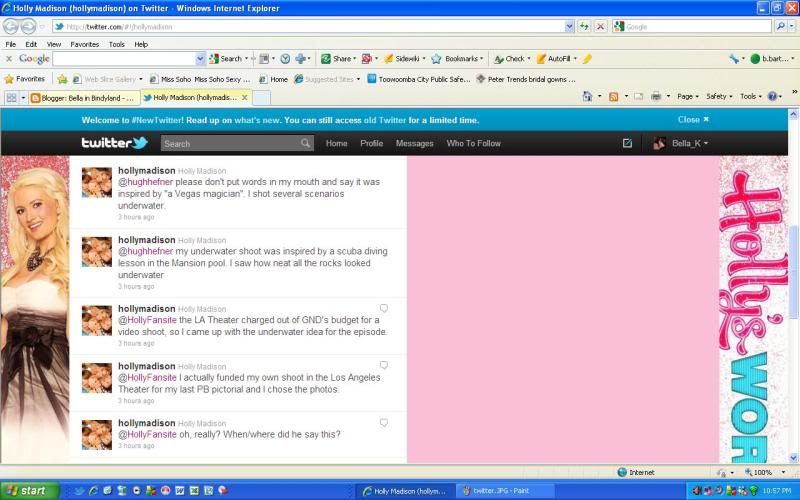Click the IE refresh button

tap(585, 26)
